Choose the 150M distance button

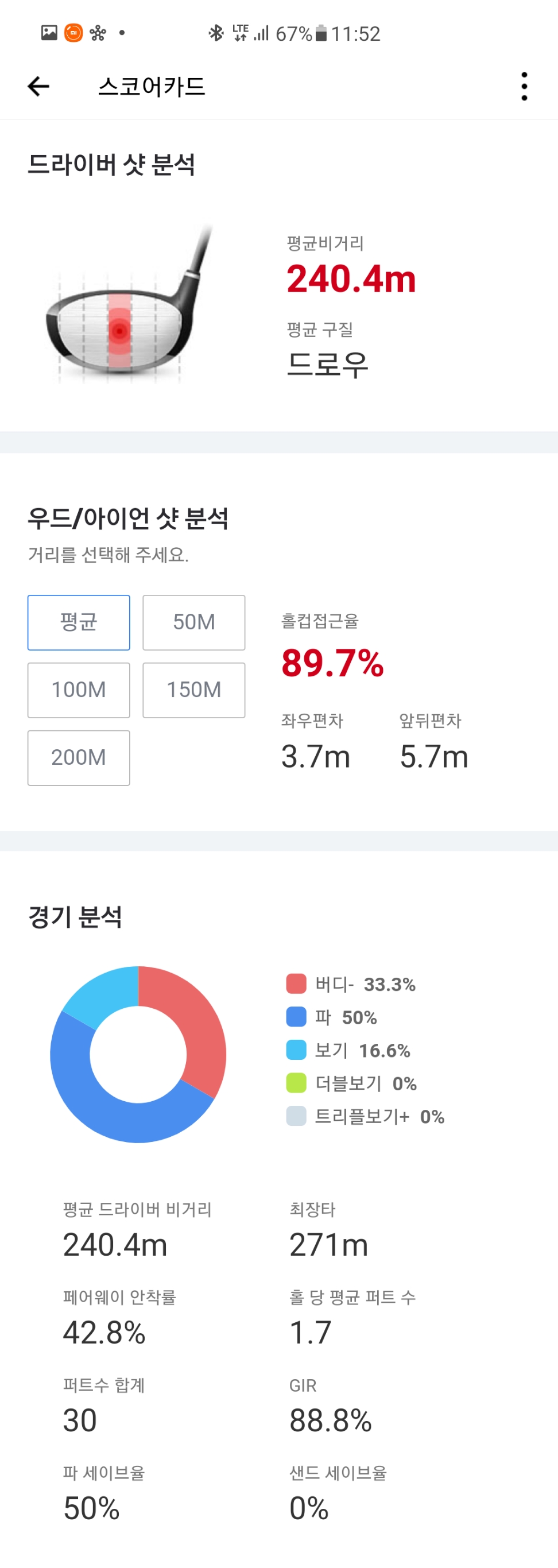tap(193, 690)
